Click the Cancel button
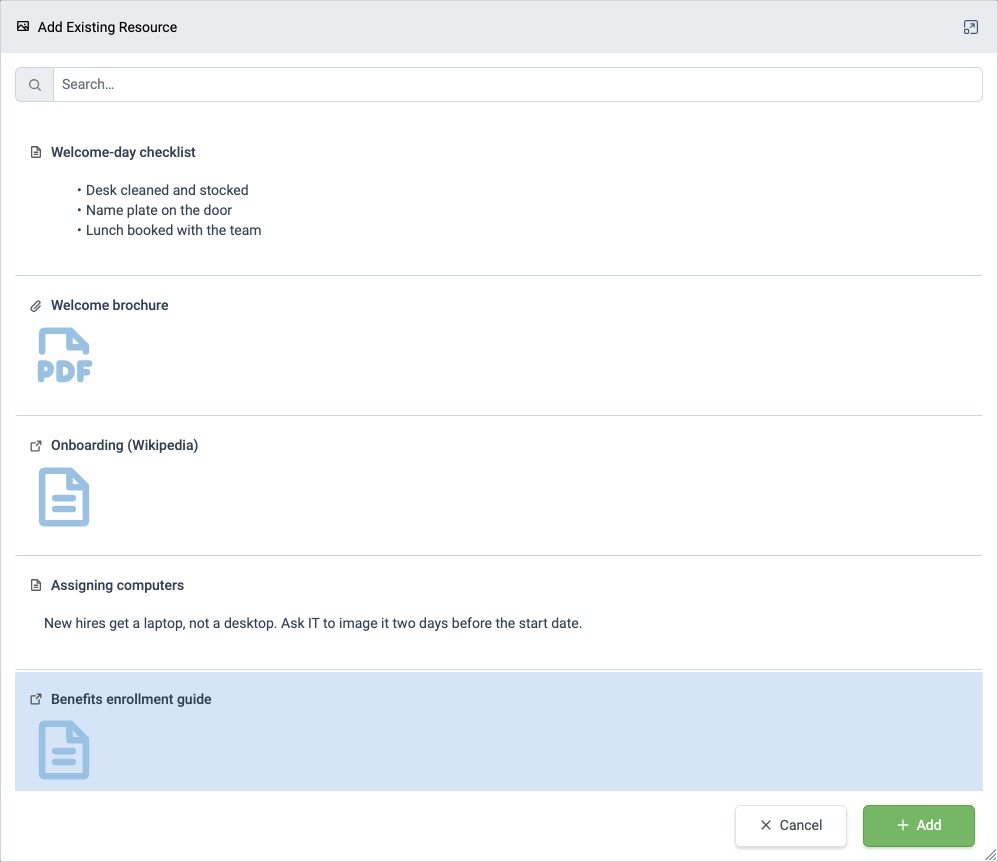This screenshot has height=862, width=998. click(x=791, y=825)
